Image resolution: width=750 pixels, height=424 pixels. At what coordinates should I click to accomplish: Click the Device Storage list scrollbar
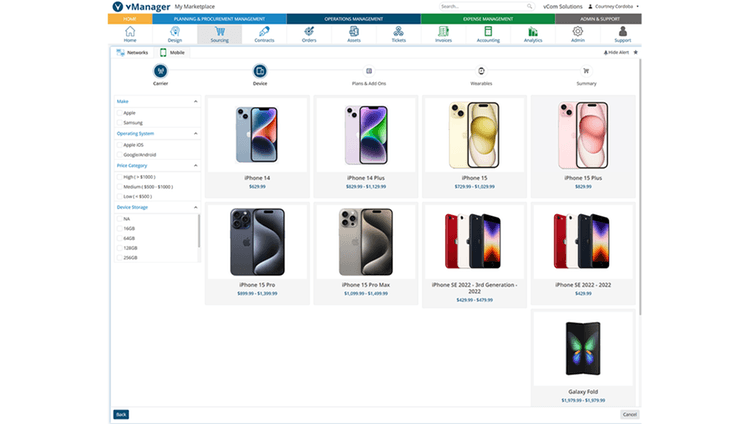click(x=199, y=231)
